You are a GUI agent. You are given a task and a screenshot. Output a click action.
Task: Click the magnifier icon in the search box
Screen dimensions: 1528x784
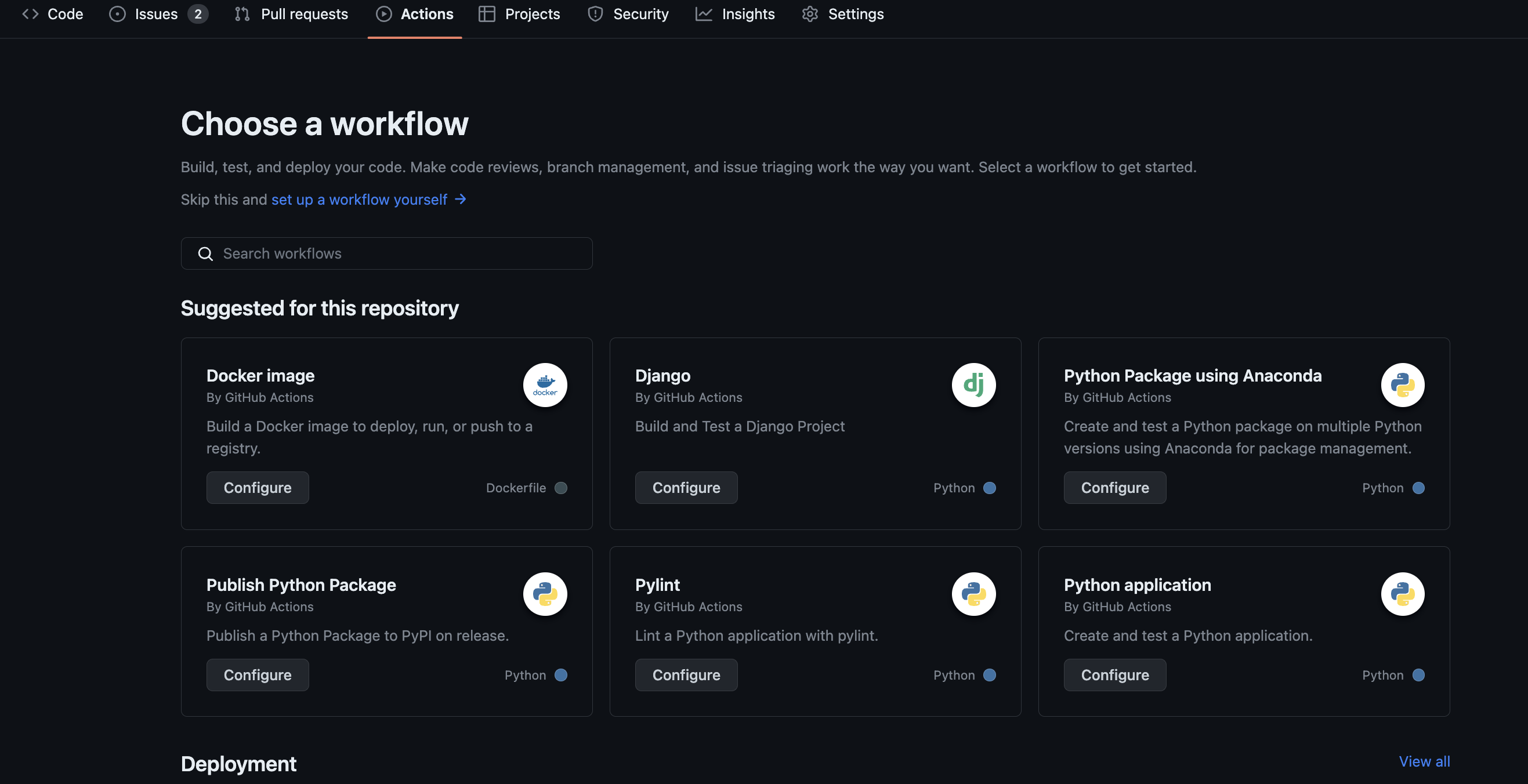pos(205,254)
